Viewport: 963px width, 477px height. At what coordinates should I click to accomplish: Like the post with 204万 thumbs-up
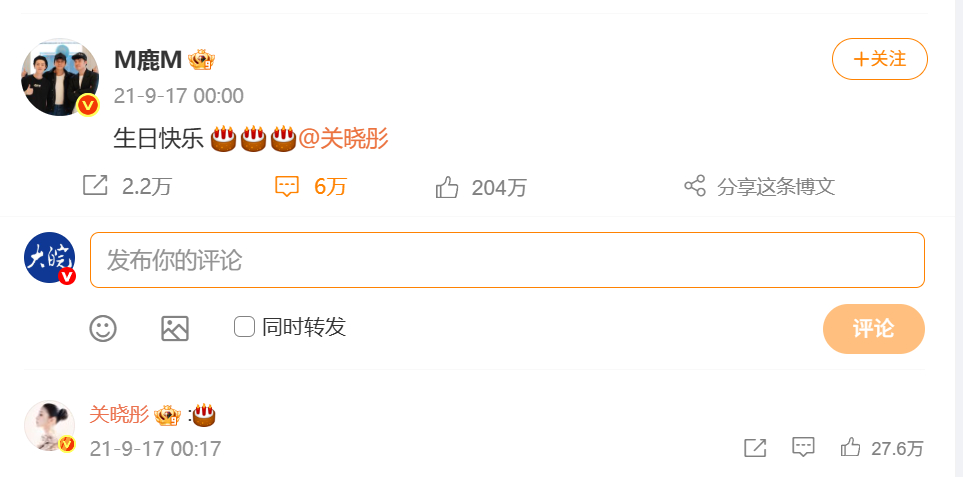click(x=446, y=187)
